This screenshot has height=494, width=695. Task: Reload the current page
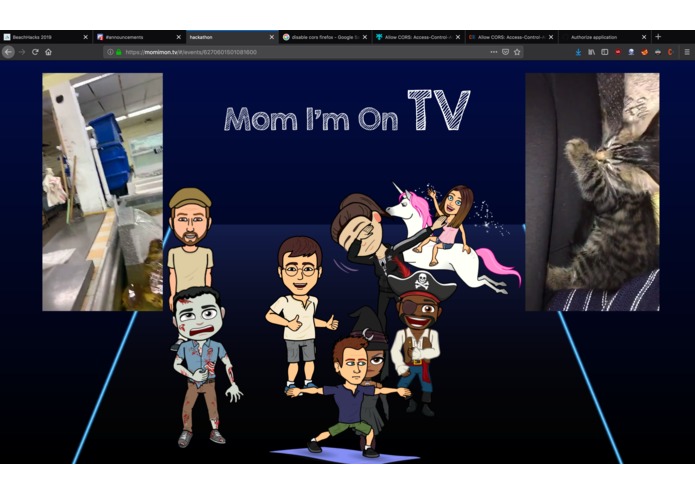pos(35,52)
